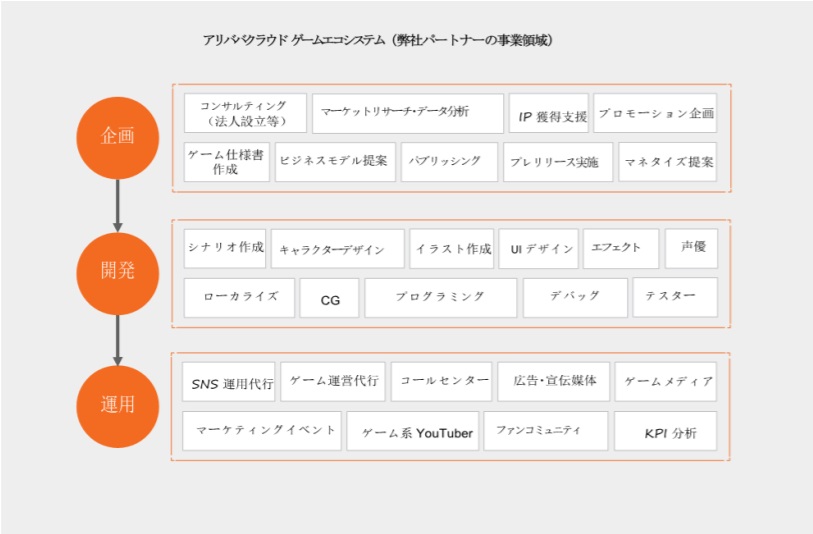813x534 pixels.
Task: Select the コンサルティング（法人設立等） box
Action: click(x=245, y=113)
